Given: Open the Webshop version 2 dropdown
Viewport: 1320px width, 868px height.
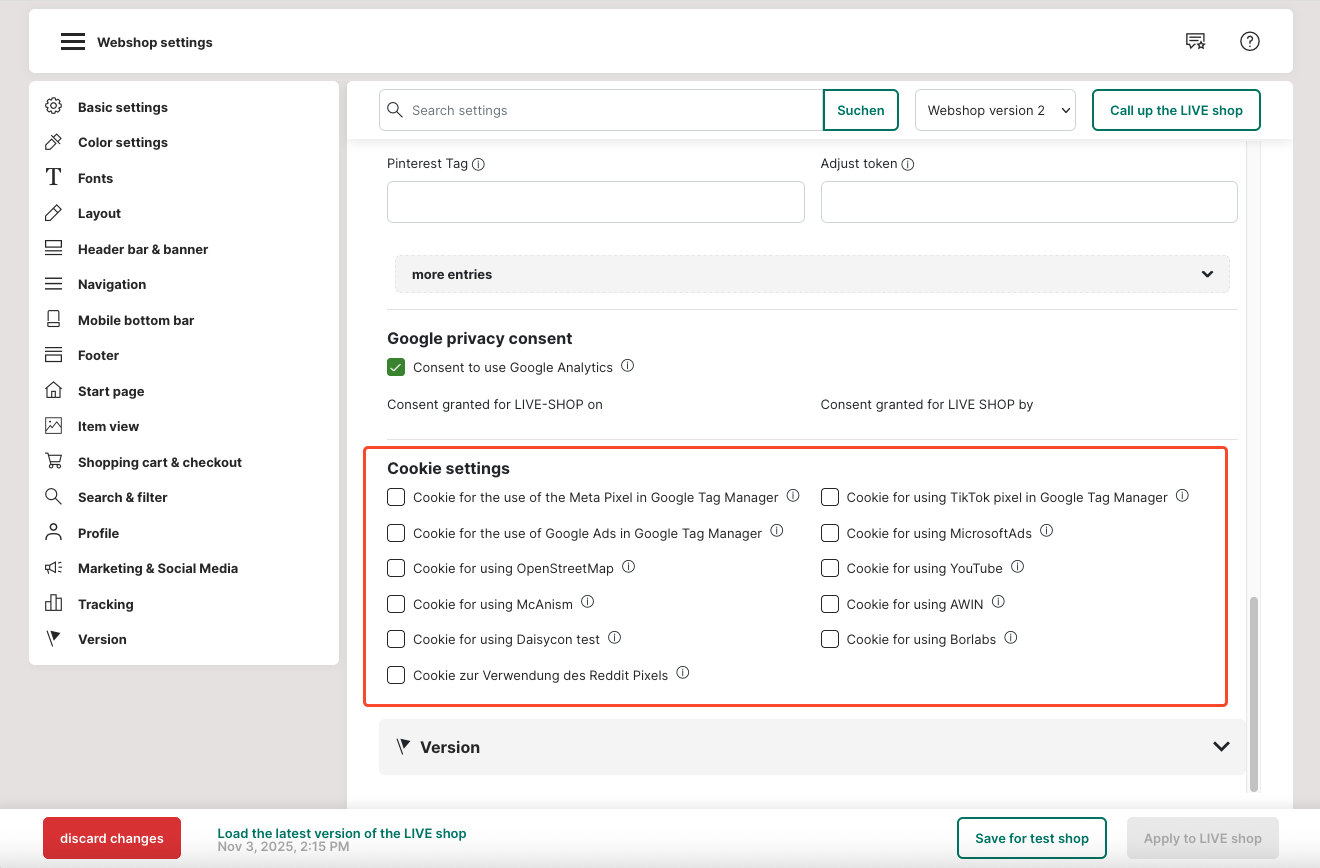Looking at the screenshot, I should pyautogui.click(x=995, y=110).
